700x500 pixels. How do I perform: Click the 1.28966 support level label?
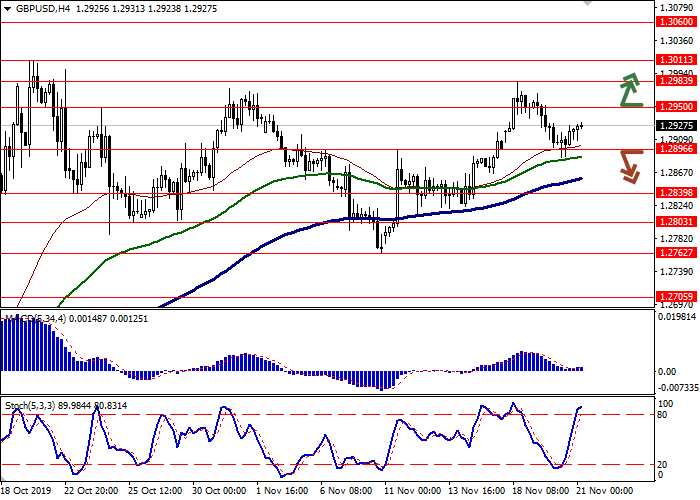[676, 149]
